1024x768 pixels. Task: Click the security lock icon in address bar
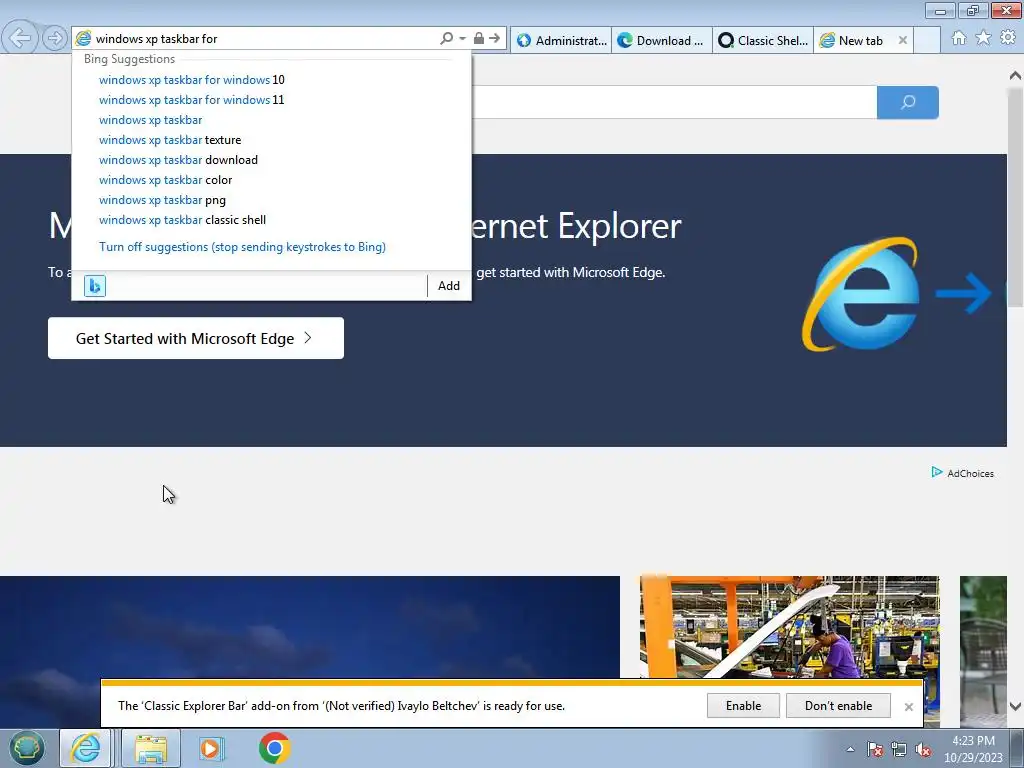(x=479, y=39)
